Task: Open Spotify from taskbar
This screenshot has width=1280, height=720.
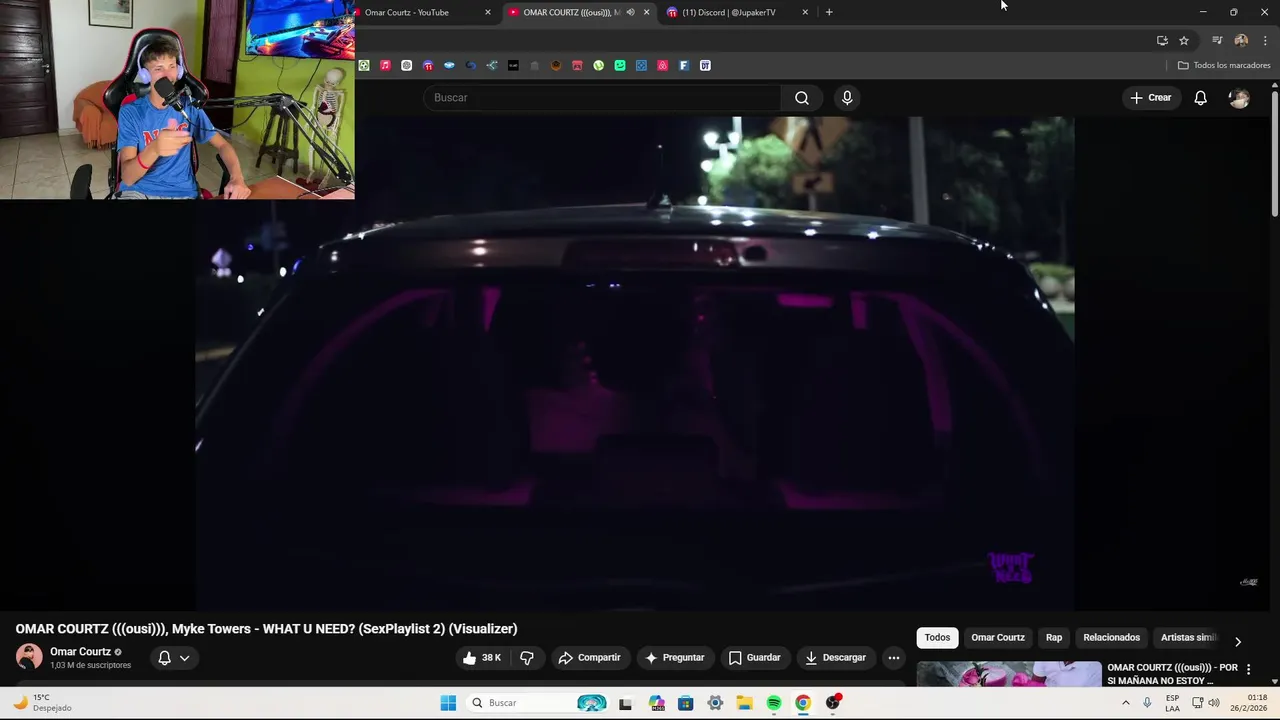Action: pos(774,703)
